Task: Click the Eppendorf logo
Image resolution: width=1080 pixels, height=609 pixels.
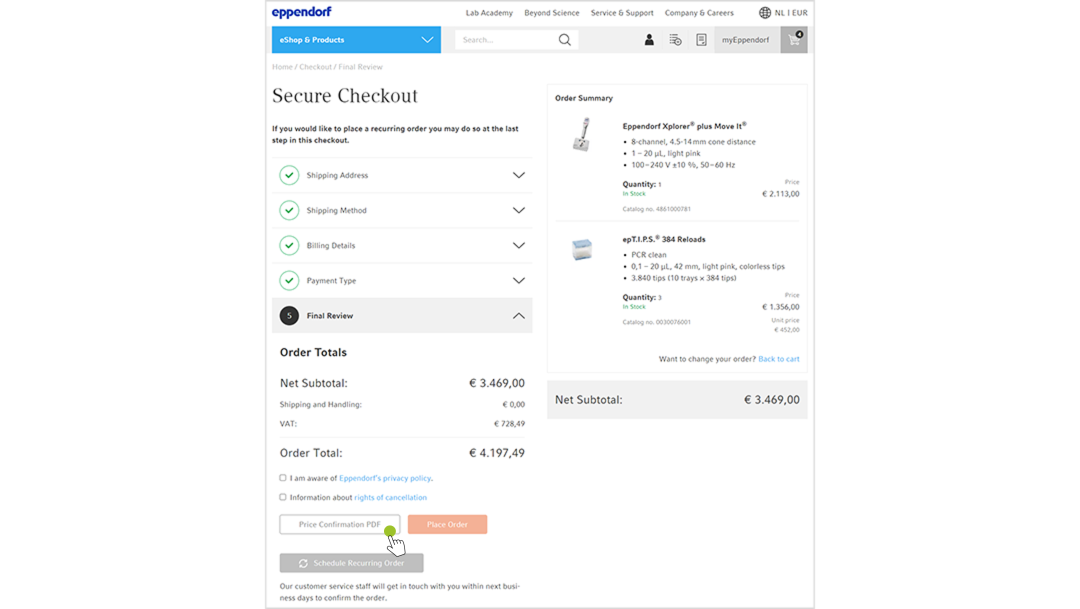Action: pos(301,12)
